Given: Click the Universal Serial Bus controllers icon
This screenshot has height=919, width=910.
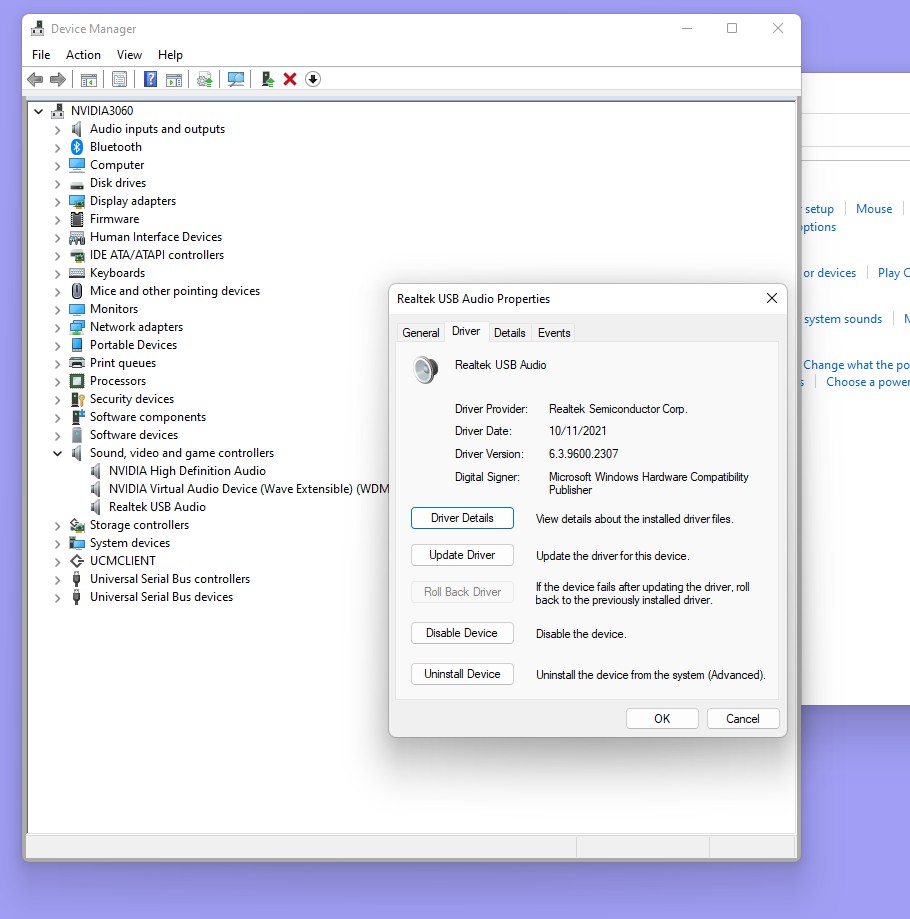Looking at the screenshot, I should click(76, 579).
